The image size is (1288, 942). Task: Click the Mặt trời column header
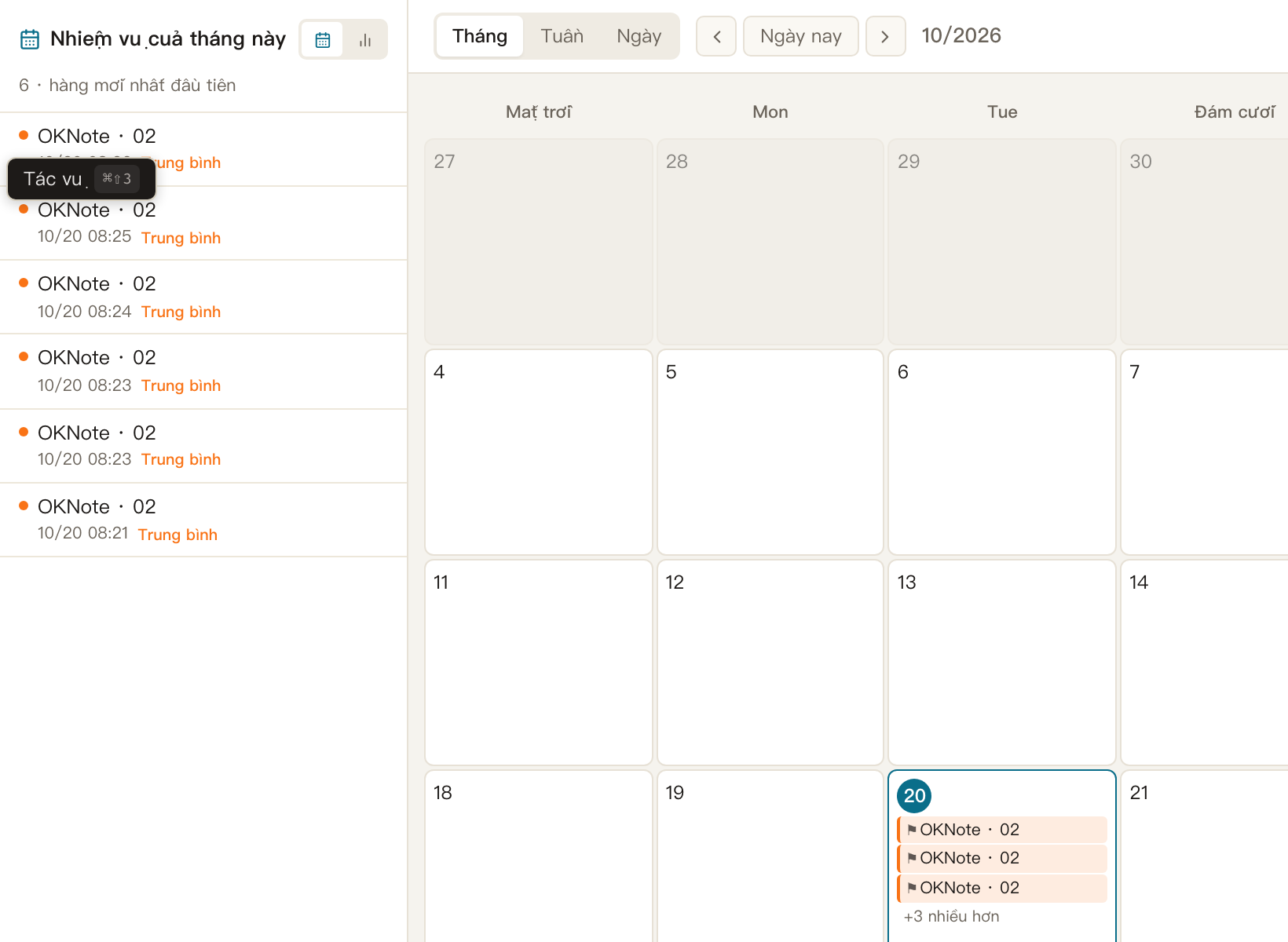(x=539, y=111)
